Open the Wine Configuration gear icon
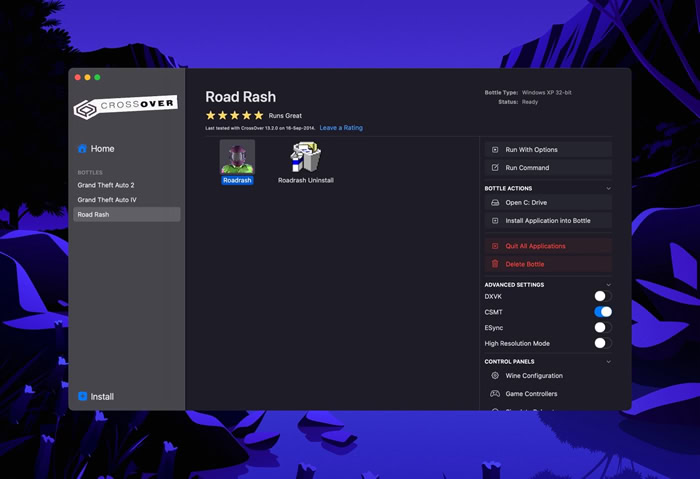 pyautogui.click(x=495, y=376)
